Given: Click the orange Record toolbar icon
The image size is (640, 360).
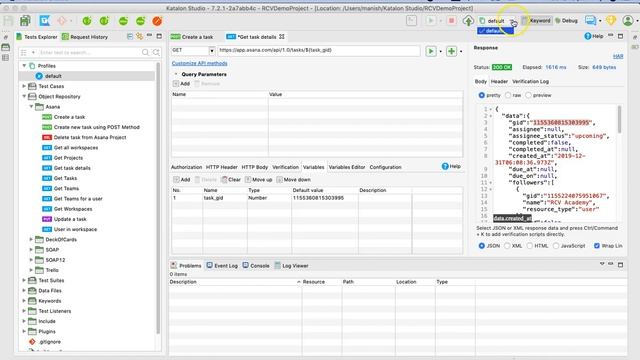Looking at the screenshot, I should tap(157, 21).
